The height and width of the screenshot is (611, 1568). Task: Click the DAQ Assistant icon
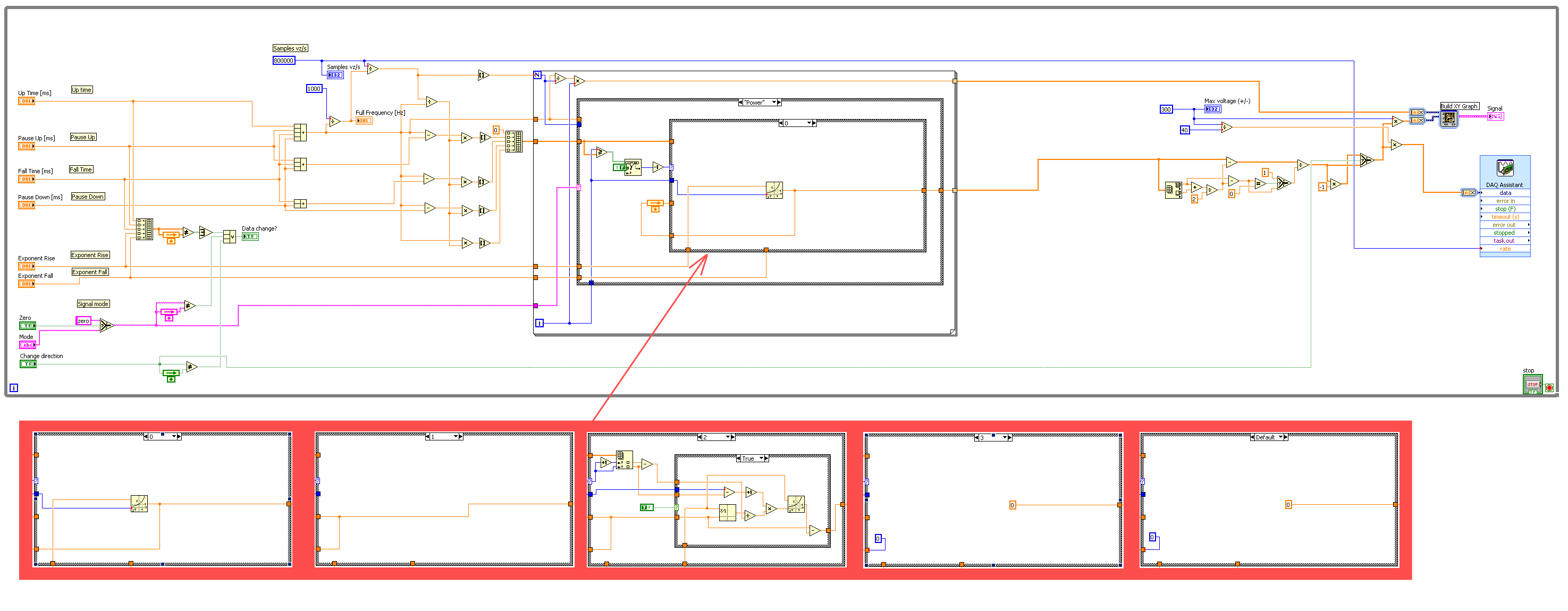point(1505,167)
